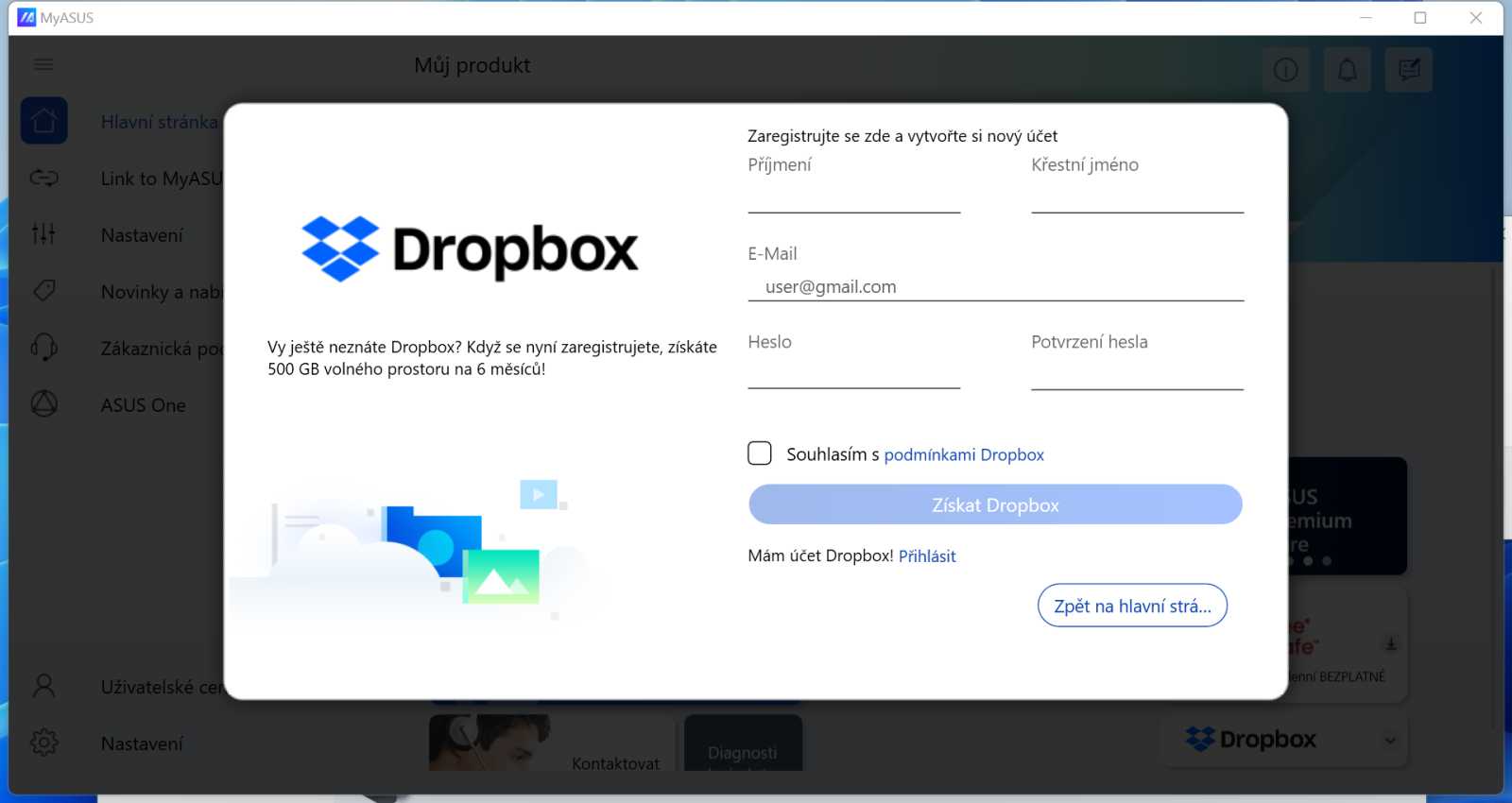Open the Link to MyASUS icon
The height and width of the screenshot is (803, 1512).
pos(43,178)
